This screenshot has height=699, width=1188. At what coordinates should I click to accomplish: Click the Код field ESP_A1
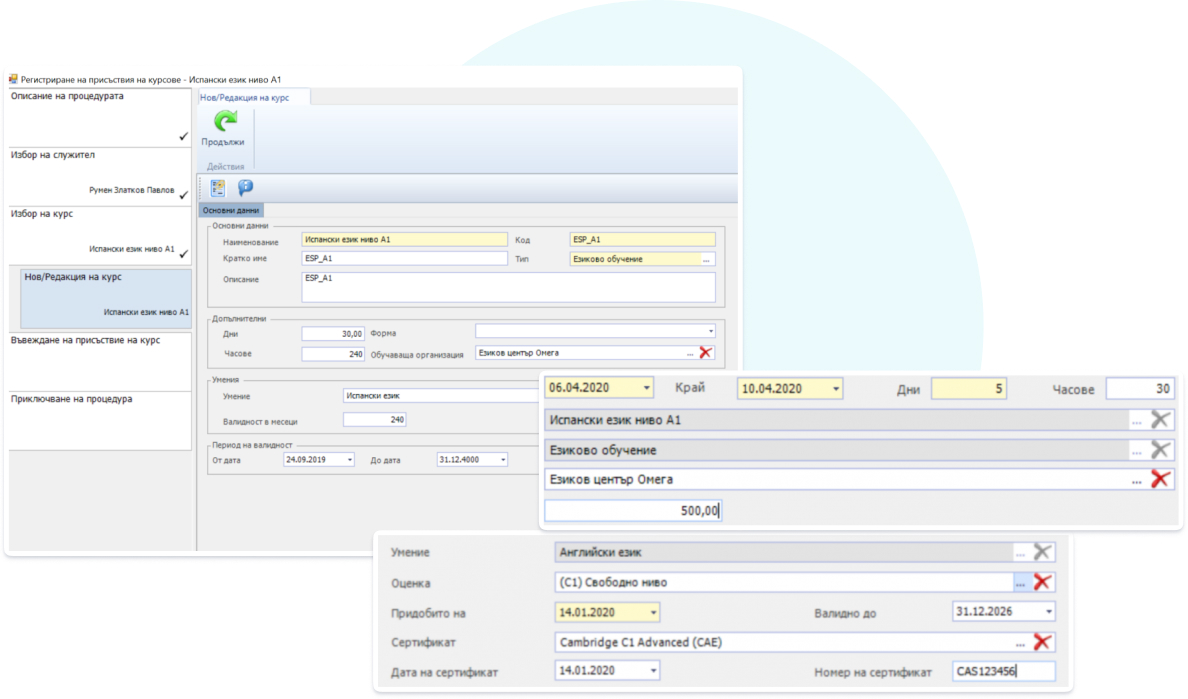(642, 239)
